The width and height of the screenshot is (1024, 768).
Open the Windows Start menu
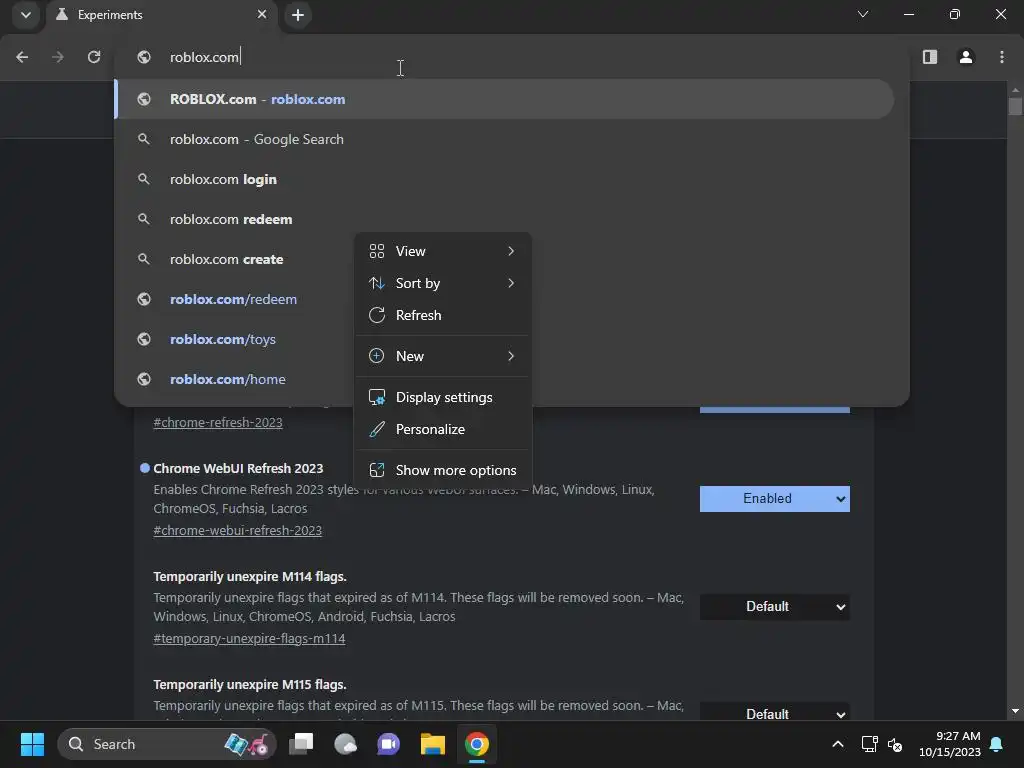pyautogui.click(x=32, y=744)
